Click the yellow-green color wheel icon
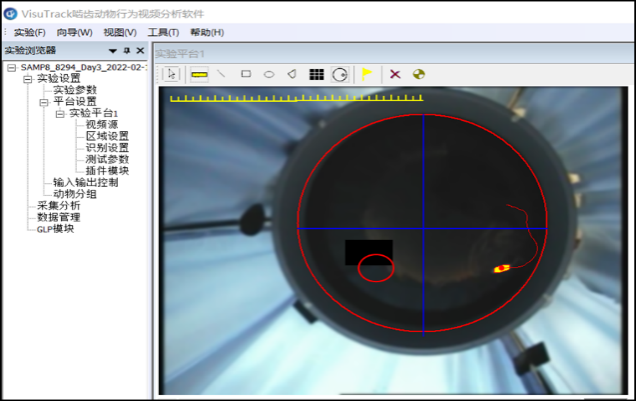This screenshot has width=636, height=401. tap(419, 74)
